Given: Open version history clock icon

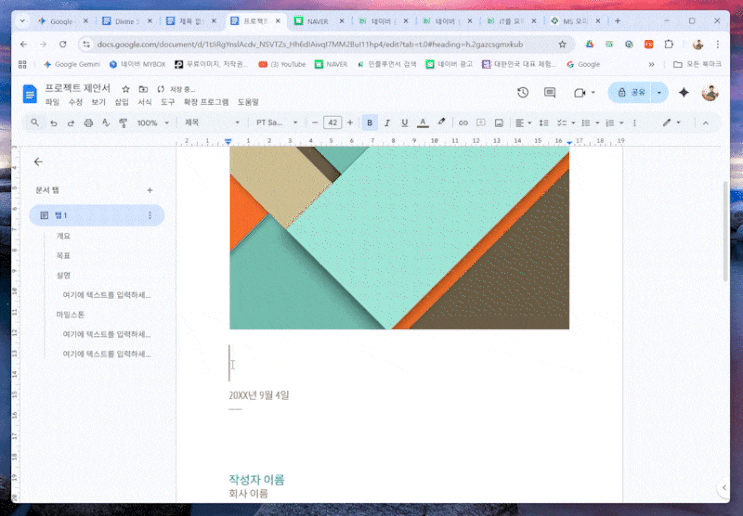Looking at the screenshot, I should pos(523,92).
